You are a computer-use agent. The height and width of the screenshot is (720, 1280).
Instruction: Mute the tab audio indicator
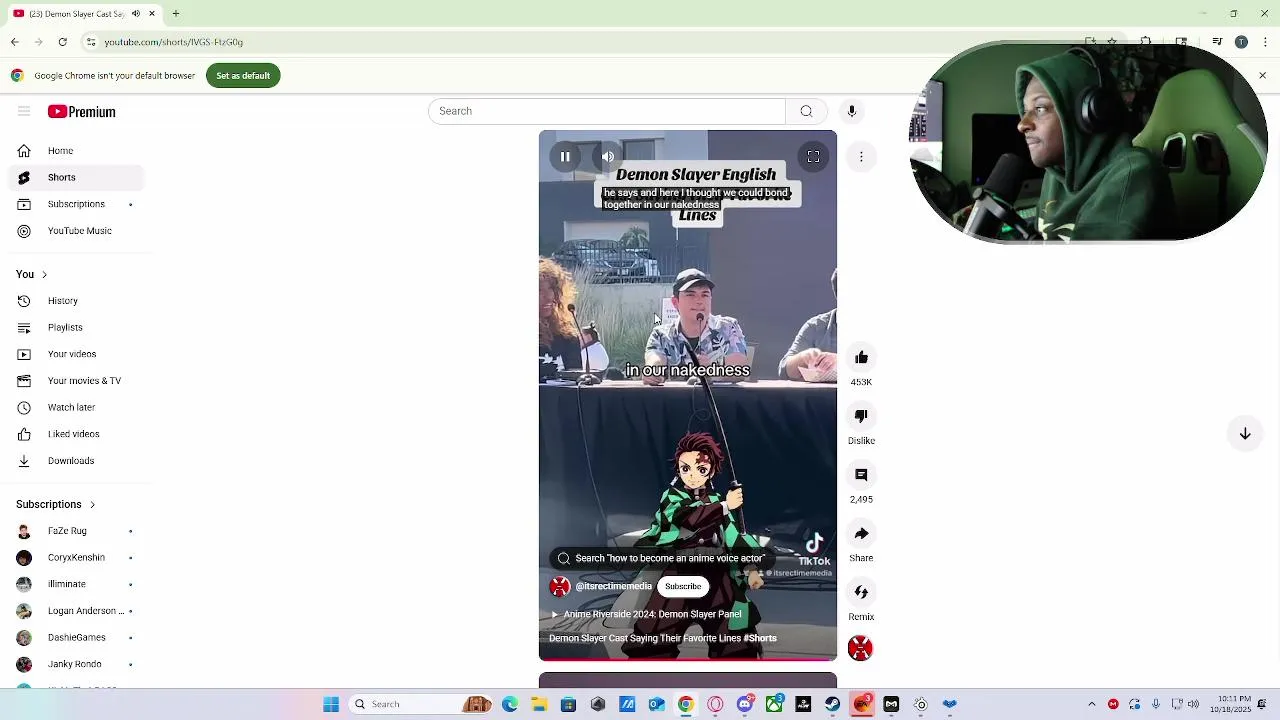click(136, 14)
